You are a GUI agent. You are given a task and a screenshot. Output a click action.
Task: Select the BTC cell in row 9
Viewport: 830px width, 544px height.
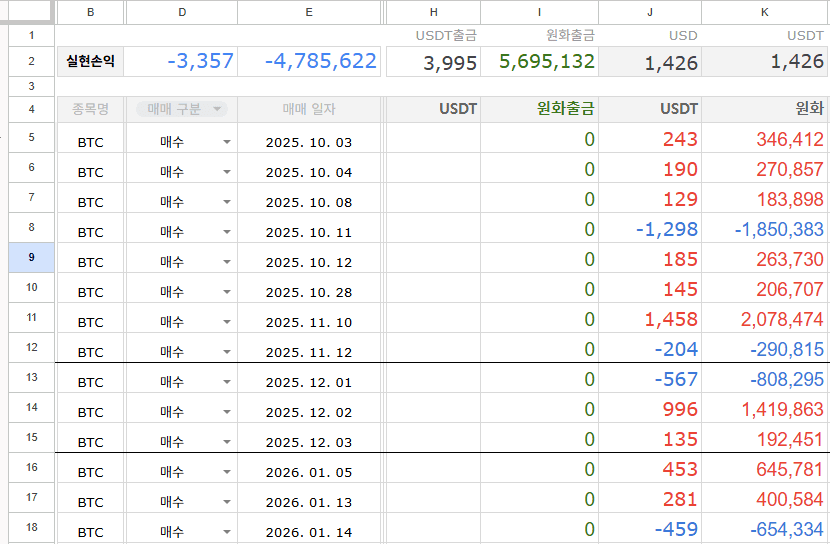coord(91,258)
